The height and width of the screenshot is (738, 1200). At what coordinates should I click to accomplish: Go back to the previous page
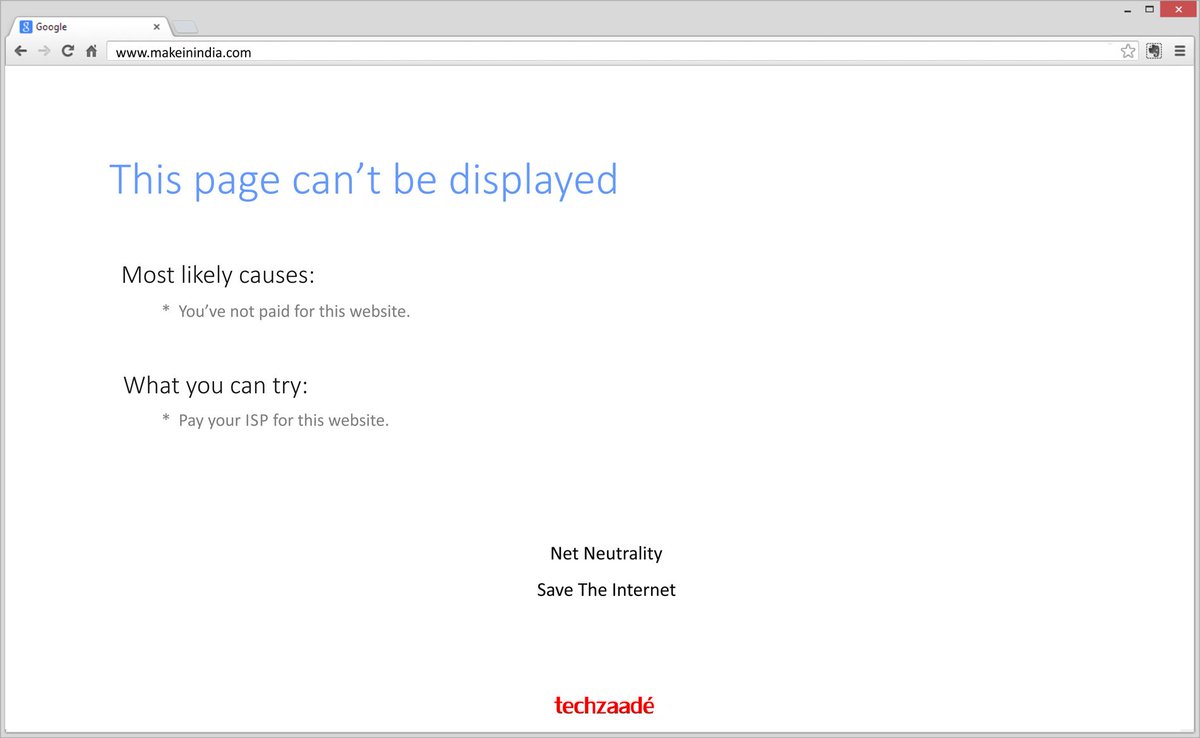point(21,51)
